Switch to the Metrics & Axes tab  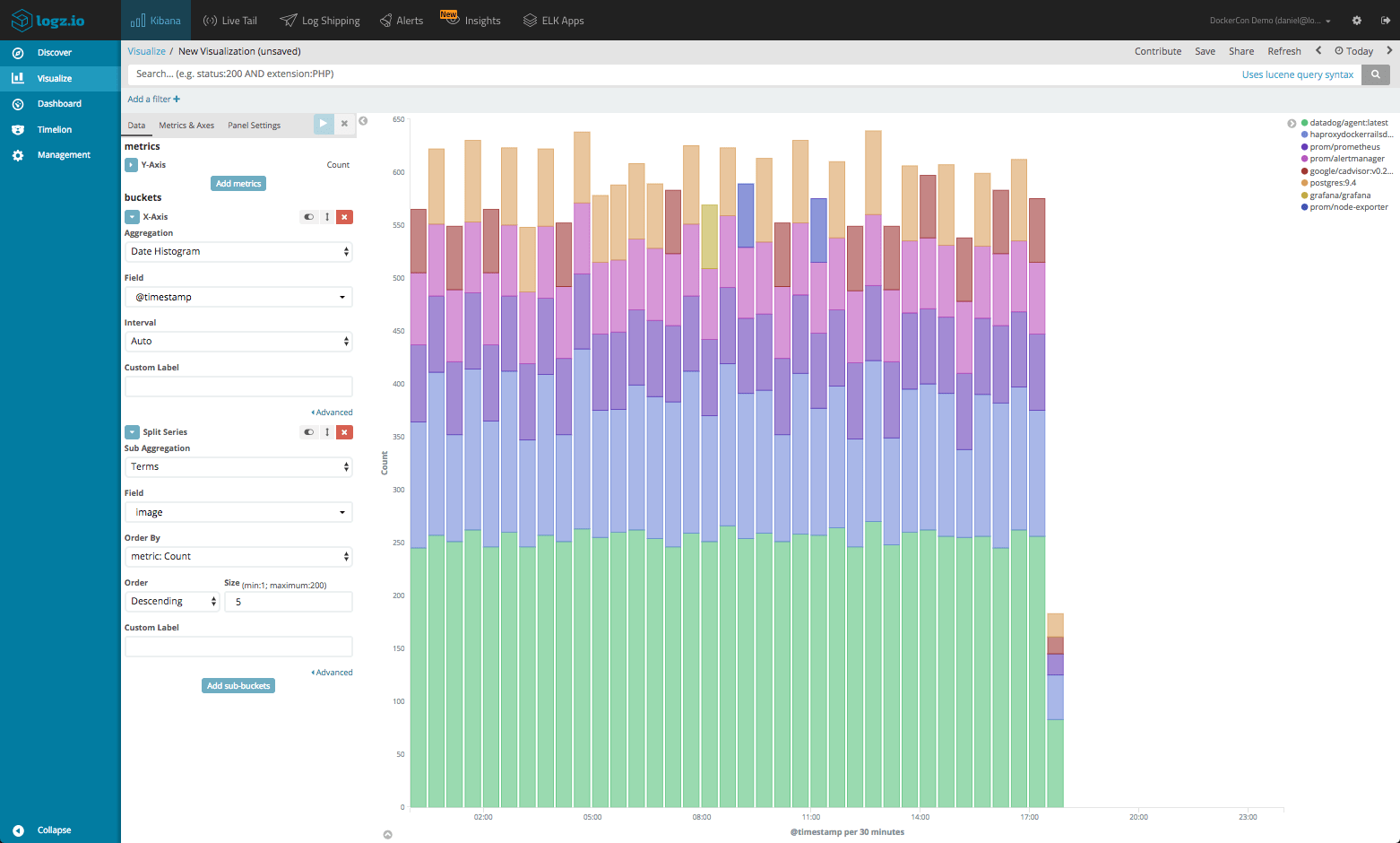(186, 126)
